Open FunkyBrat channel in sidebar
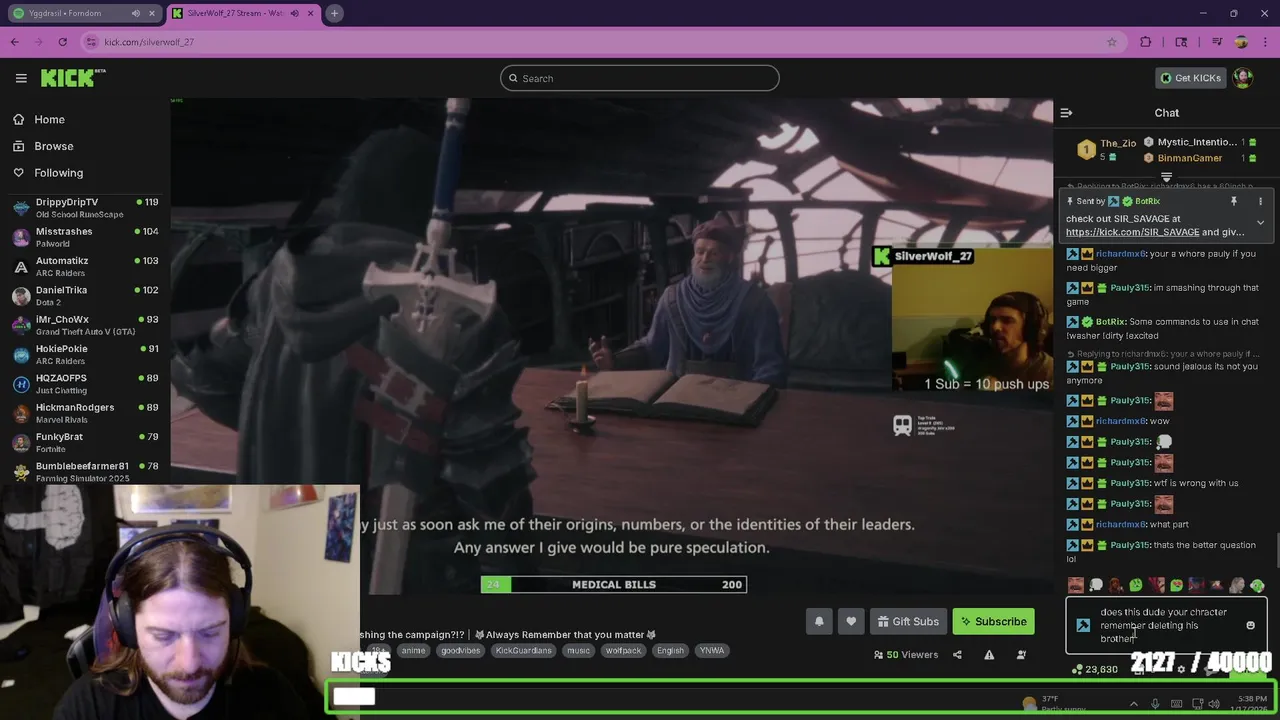 (85, 442)
